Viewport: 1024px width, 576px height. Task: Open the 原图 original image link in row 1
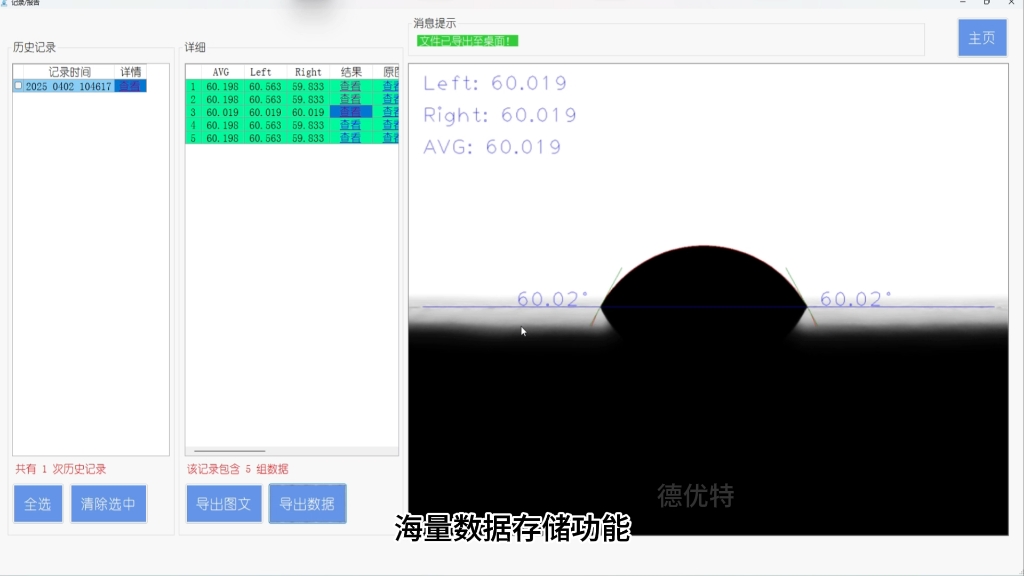[391, 86]
